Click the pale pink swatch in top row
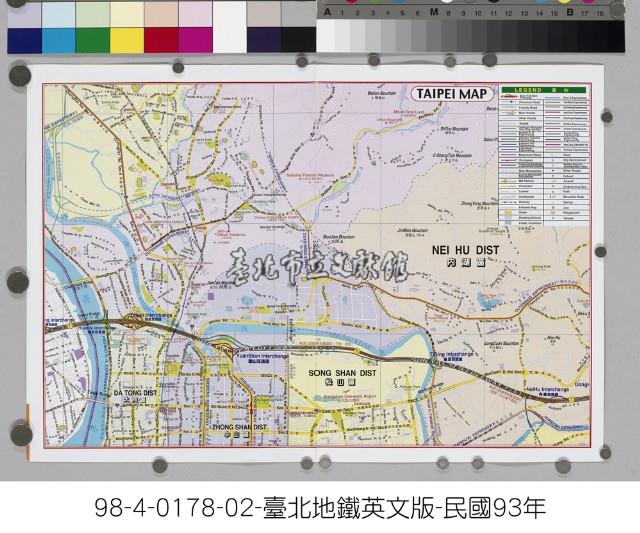Viewport: 640px width, 533px height. (196, 15)
